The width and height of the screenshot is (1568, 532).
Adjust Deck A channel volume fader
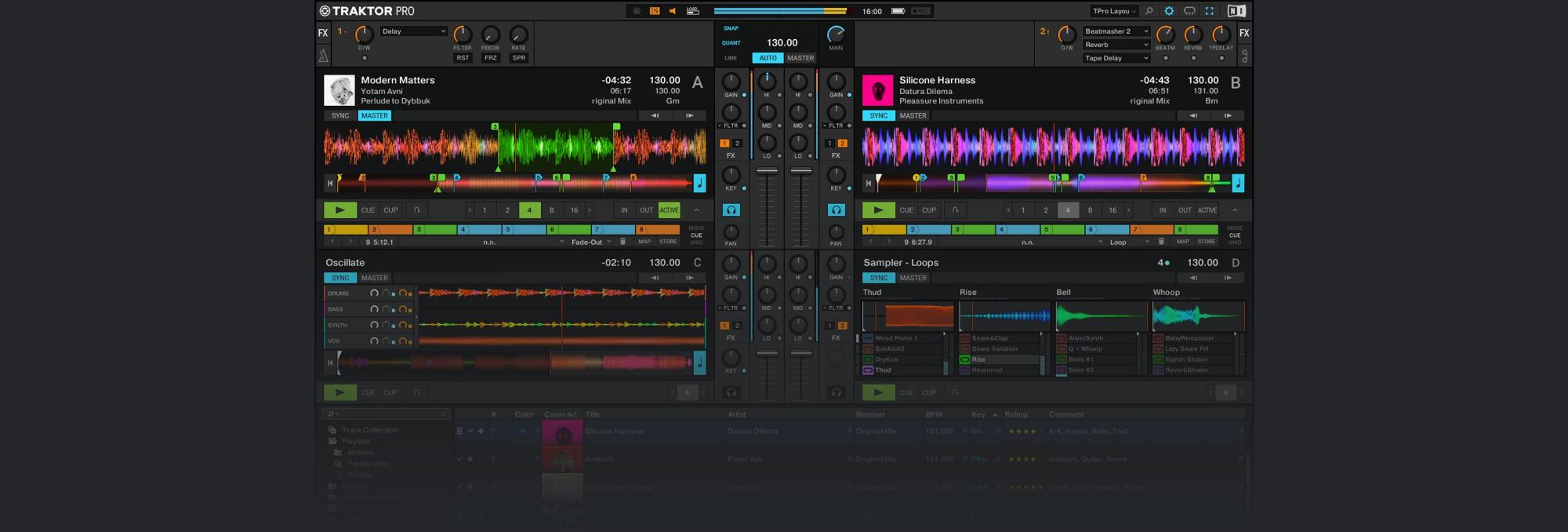click(x=767, y=171)
